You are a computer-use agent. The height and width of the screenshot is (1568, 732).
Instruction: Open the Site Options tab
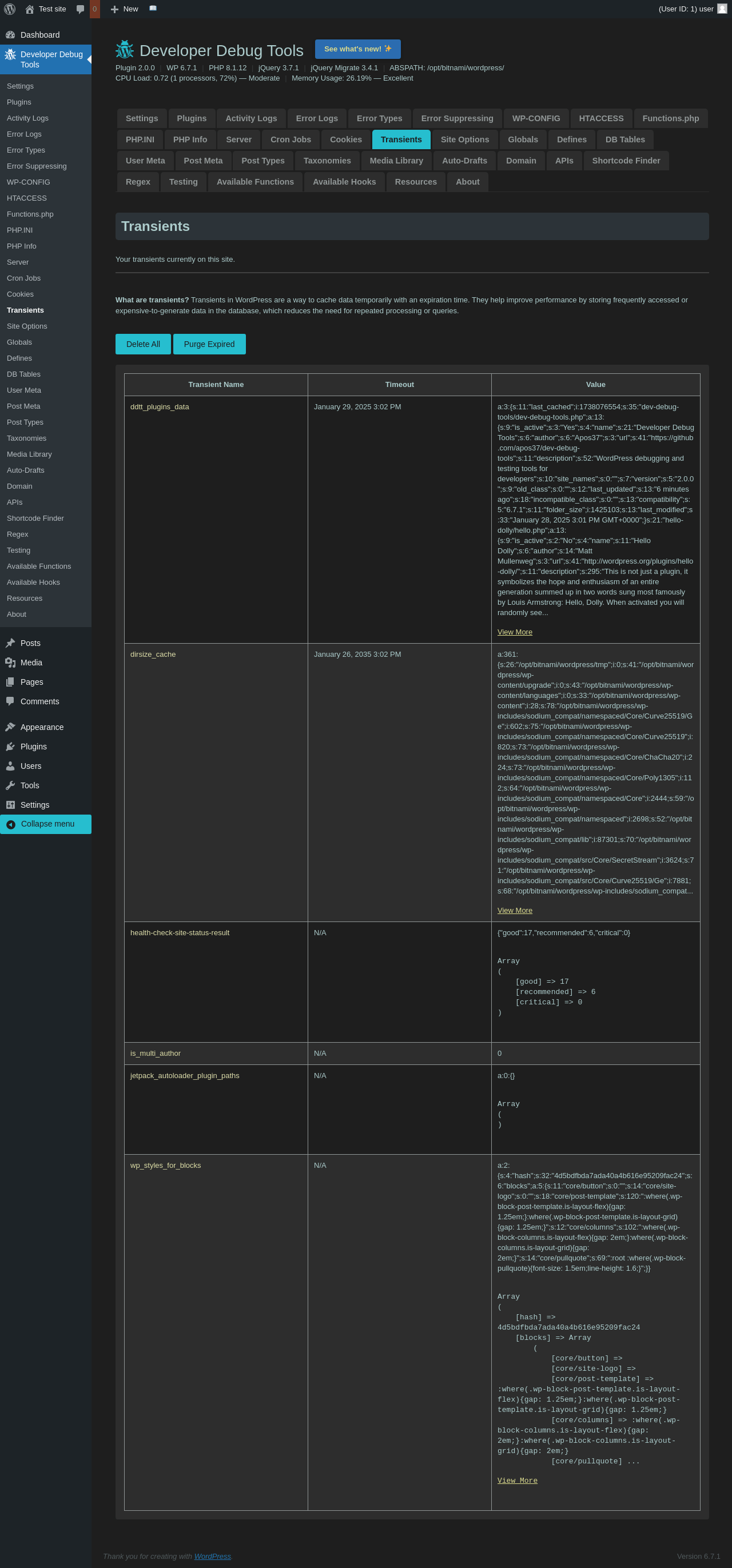click(465, 140)
